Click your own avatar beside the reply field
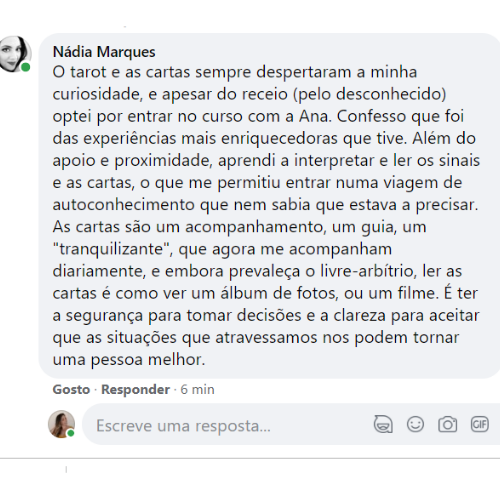The image size is (500, 500). [x=62, y=424]
